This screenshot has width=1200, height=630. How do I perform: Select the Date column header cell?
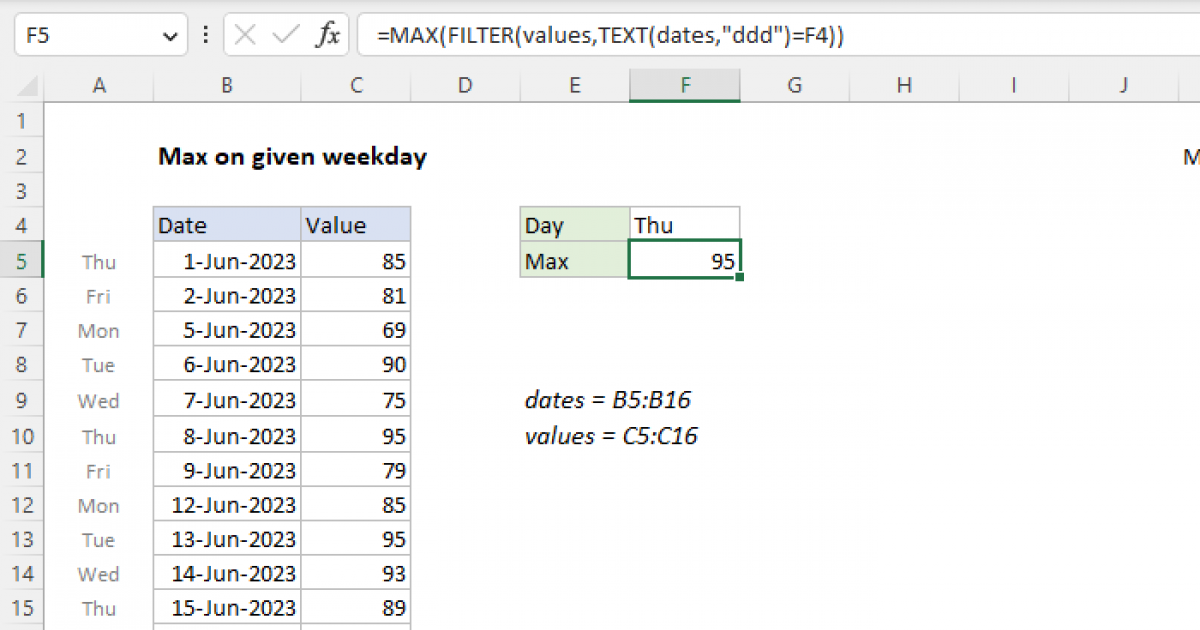pos(226,225)
